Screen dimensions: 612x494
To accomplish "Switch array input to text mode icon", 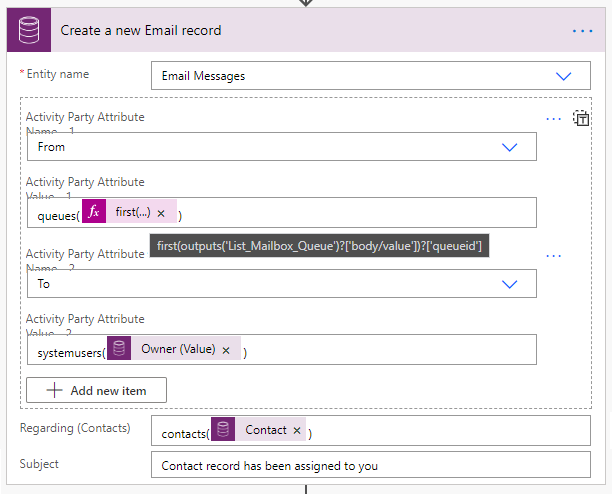I will click(x=581, y=118).
